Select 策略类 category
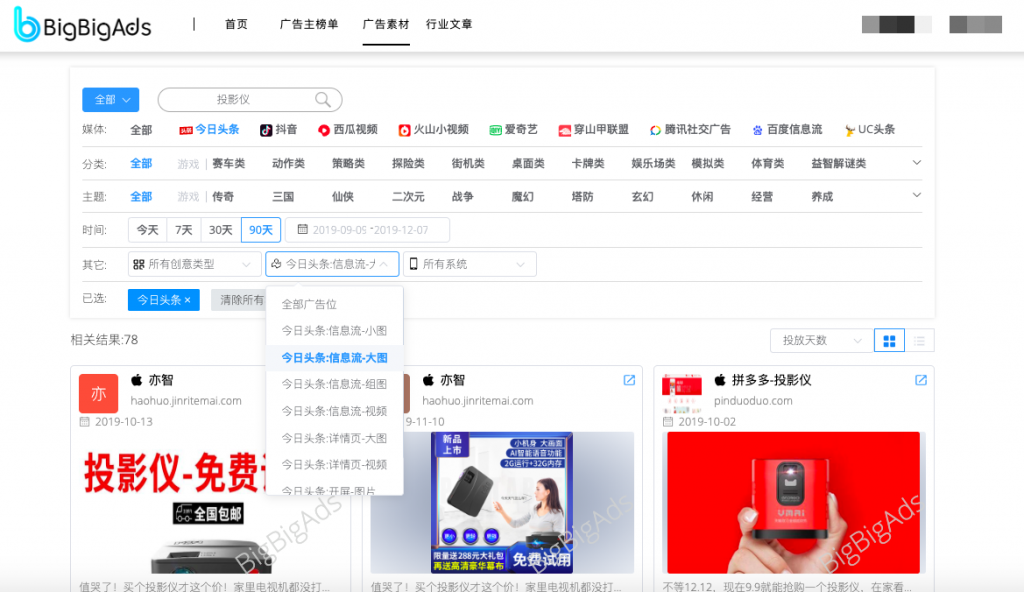Image resolution: width=1024 pixels, height=592 pixels. (348, 163)
